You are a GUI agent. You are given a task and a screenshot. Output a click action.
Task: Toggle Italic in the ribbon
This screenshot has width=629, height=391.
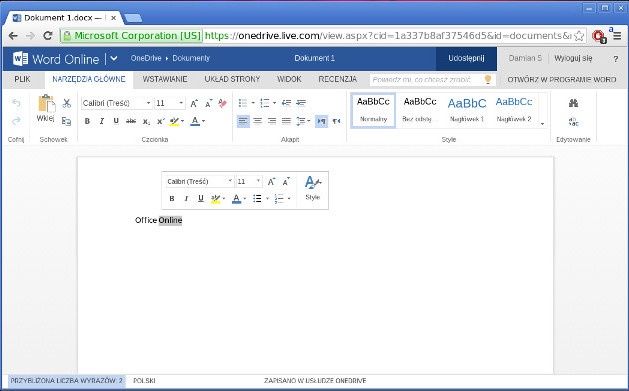tap(101, 121)
